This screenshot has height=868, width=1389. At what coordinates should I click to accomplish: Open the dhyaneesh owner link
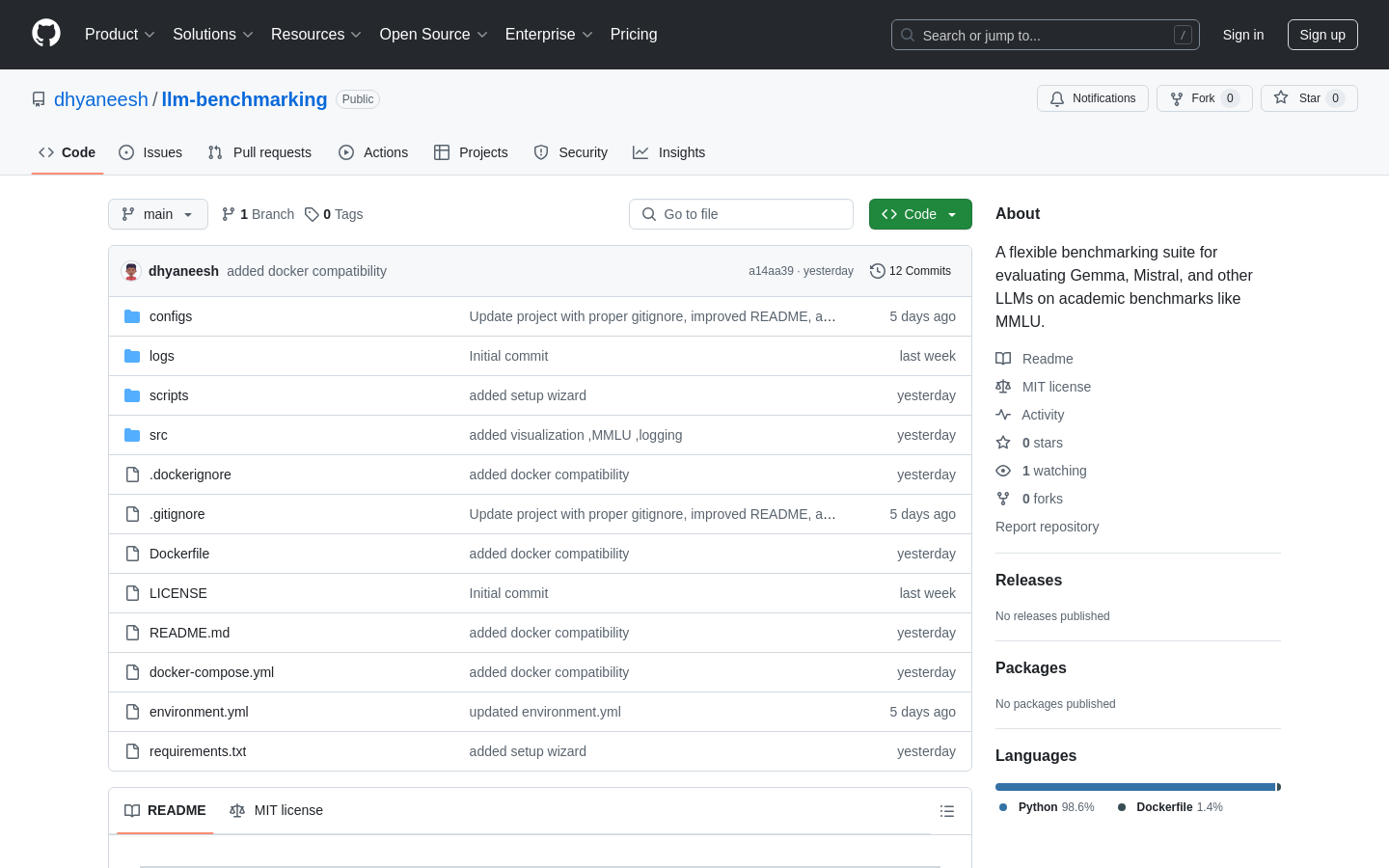coord(101,99)
